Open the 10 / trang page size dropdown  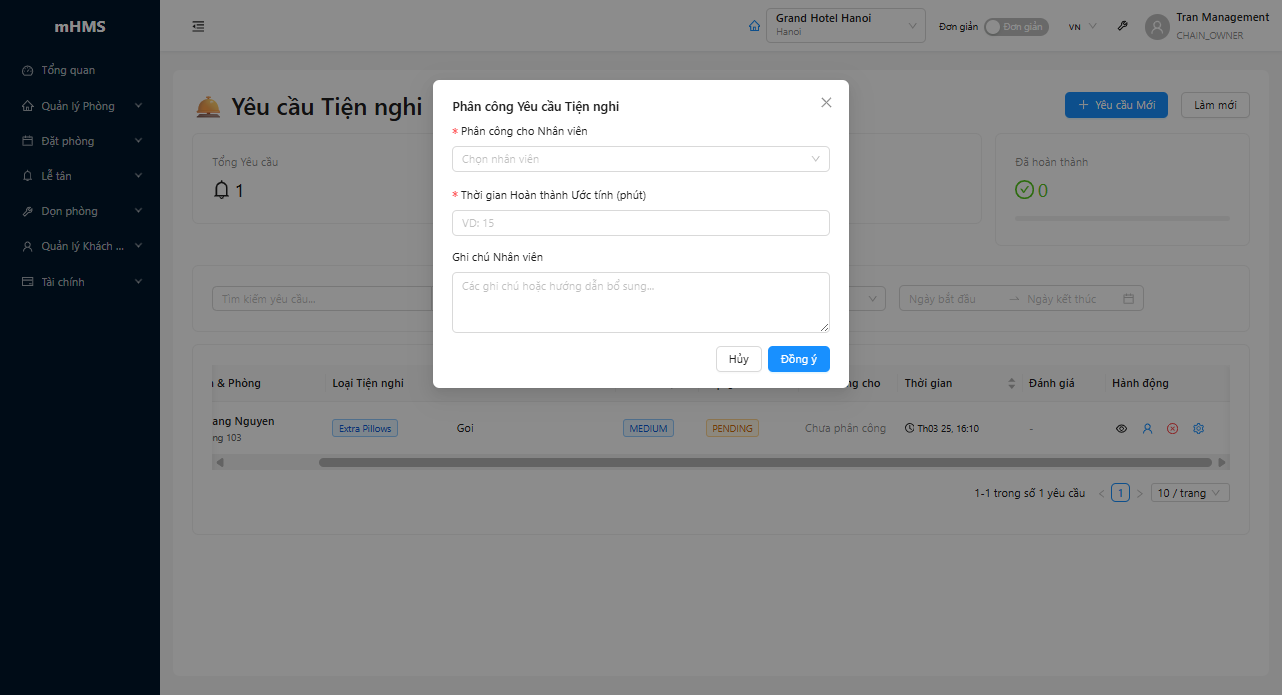tap(1190, 492)
